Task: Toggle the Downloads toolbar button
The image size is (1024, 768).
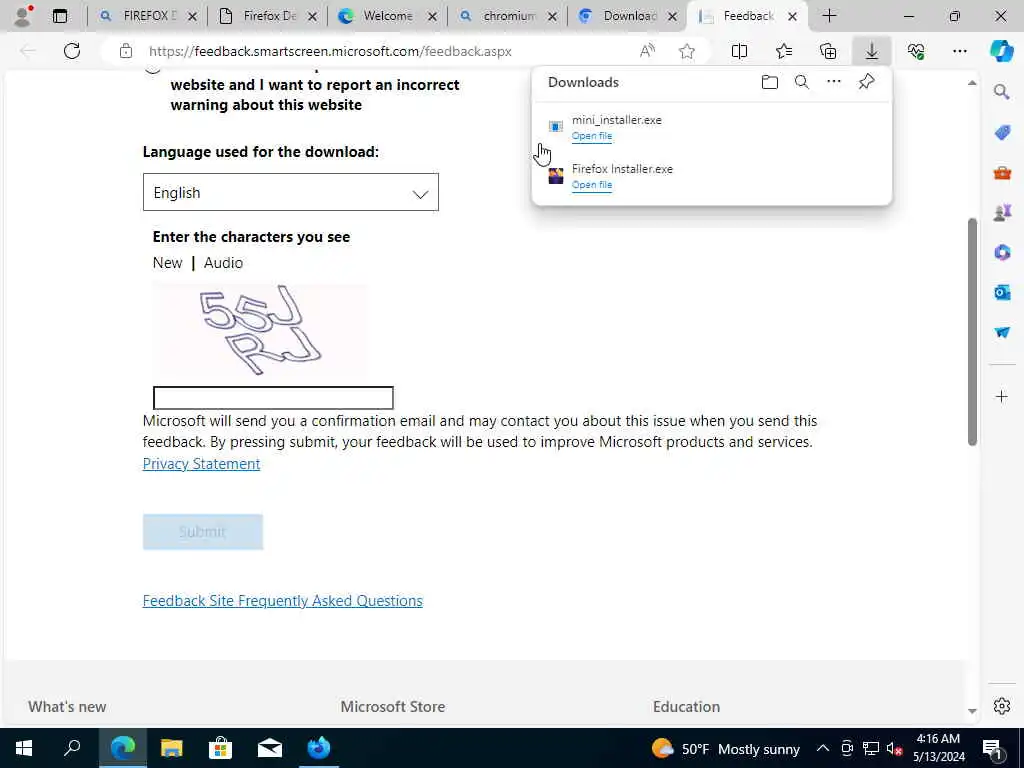Action: 872,51
